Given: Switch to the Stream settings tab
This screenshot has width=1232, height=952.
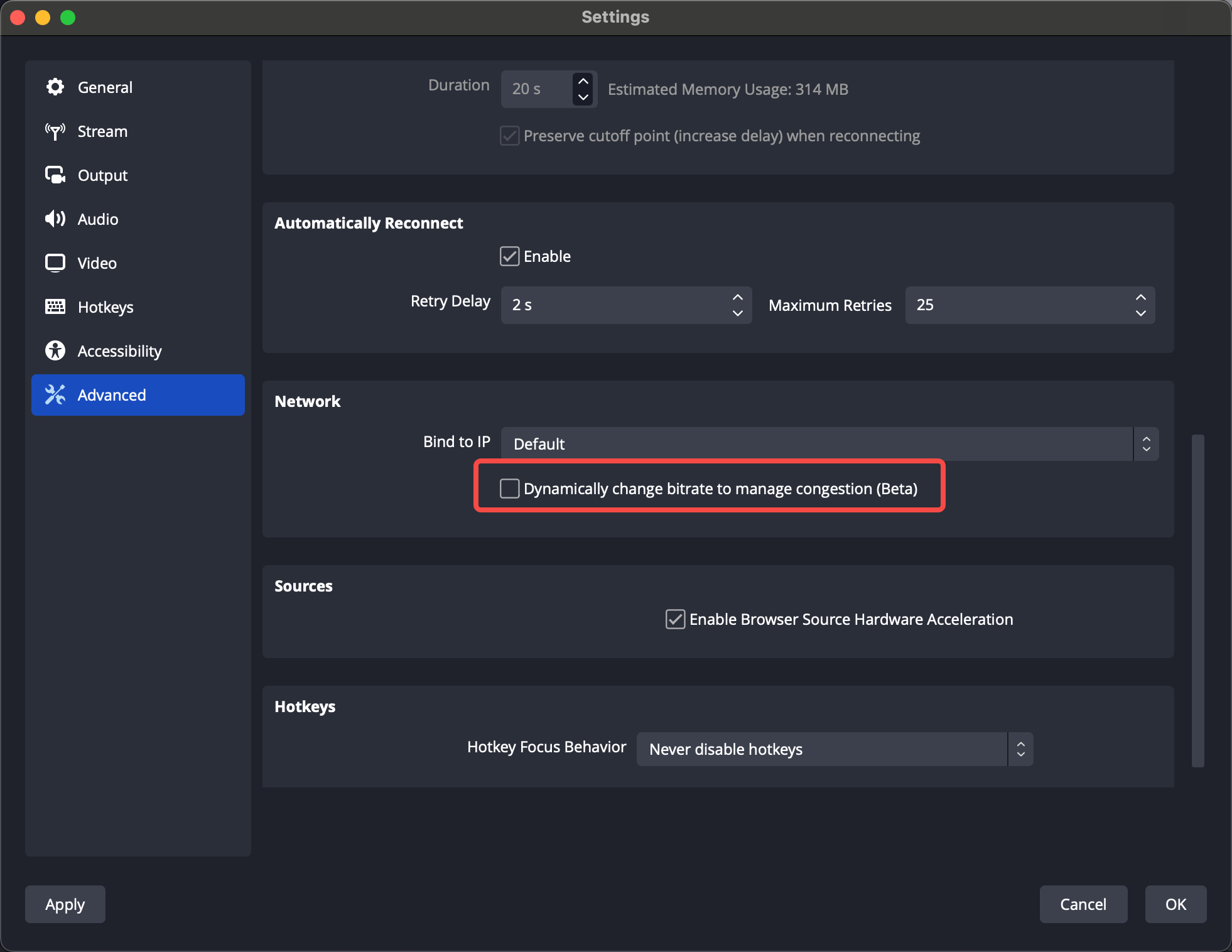Looking at the screenshot, I should click(x=102, y=131).
